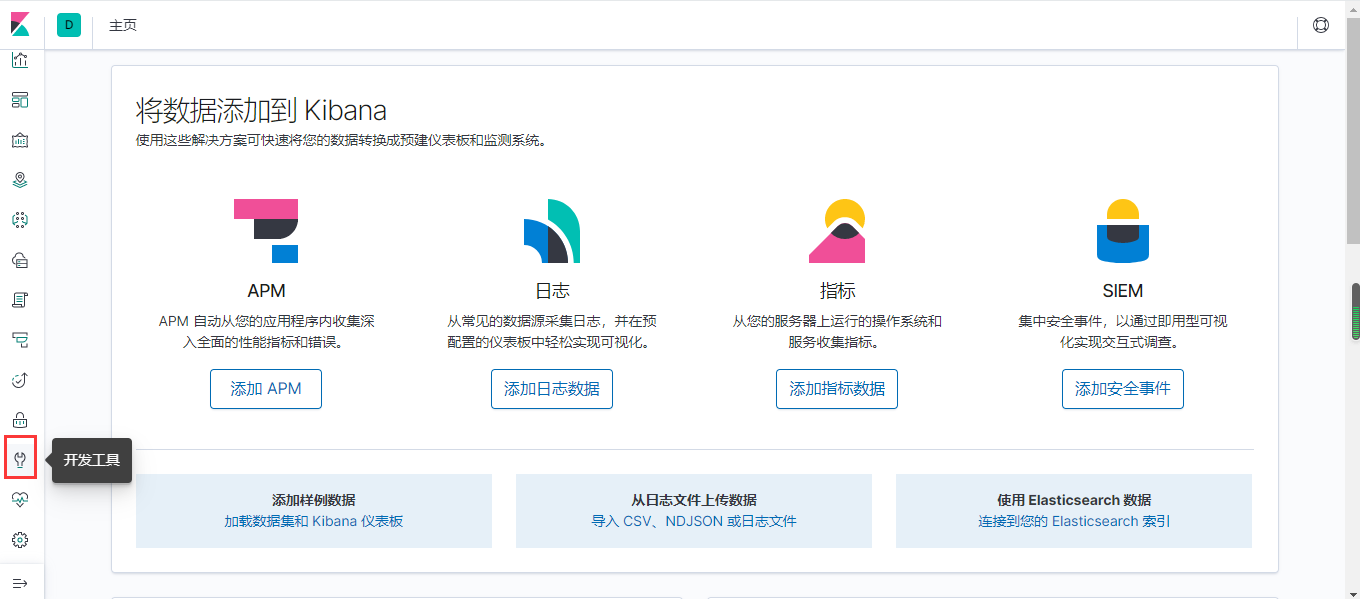Open 导入 CSV、NDJSON 或日志文件 link
This screenshot has height=599, width=1360.
[x=694, y=521]
